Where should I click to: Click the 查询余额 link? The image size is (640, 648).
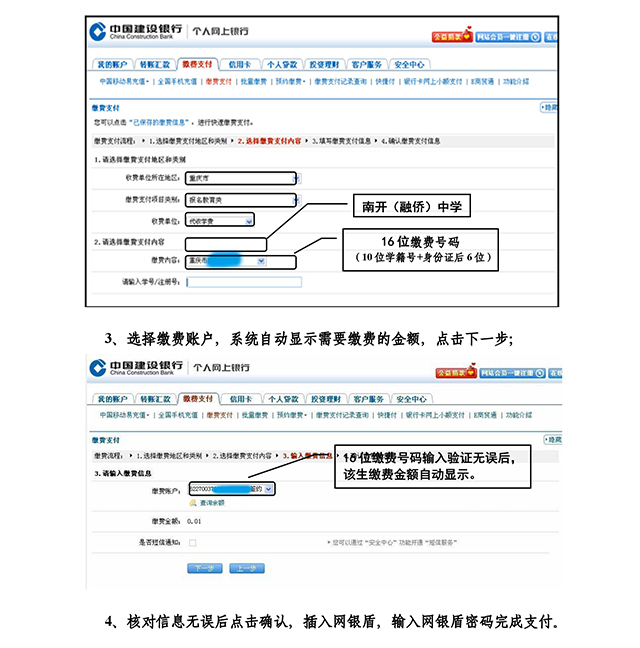tap(212, 503)
